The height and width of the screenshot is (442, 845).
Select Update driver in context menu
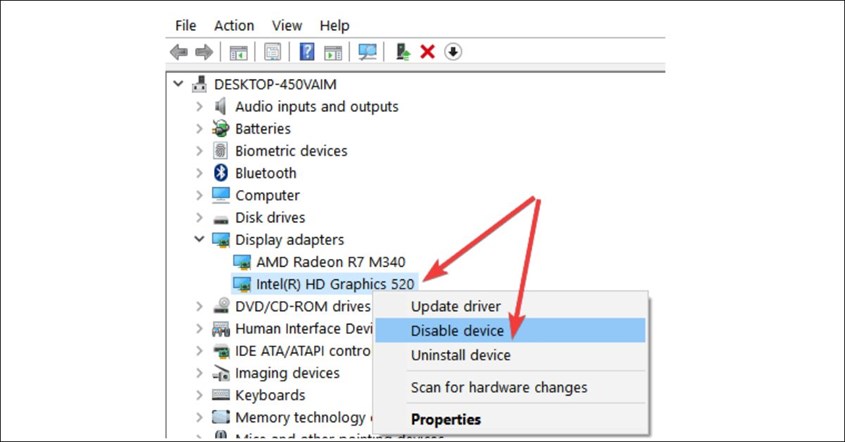pyautogui.click(x=456, y=306)
